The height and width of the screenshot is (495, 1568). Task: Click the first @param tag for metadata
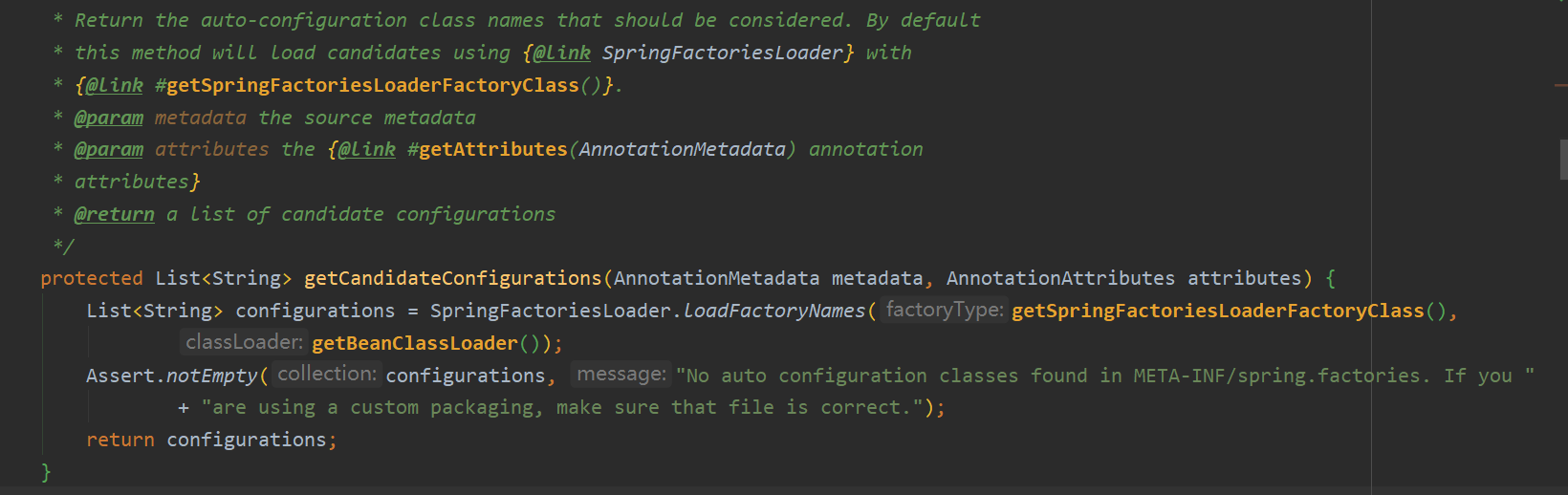109,118
